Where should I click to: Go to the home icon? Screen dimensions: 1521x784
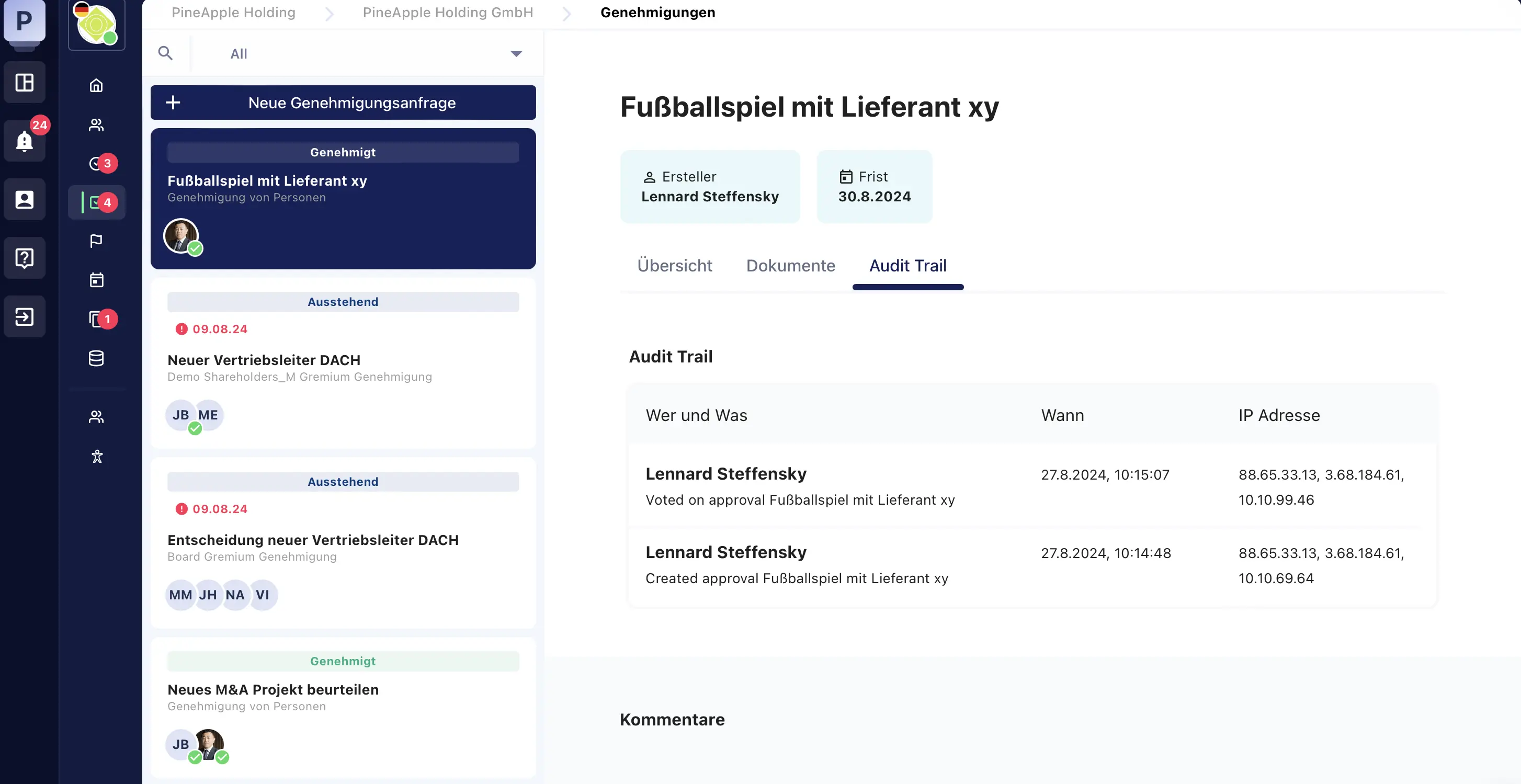click(x=96, y=86)
